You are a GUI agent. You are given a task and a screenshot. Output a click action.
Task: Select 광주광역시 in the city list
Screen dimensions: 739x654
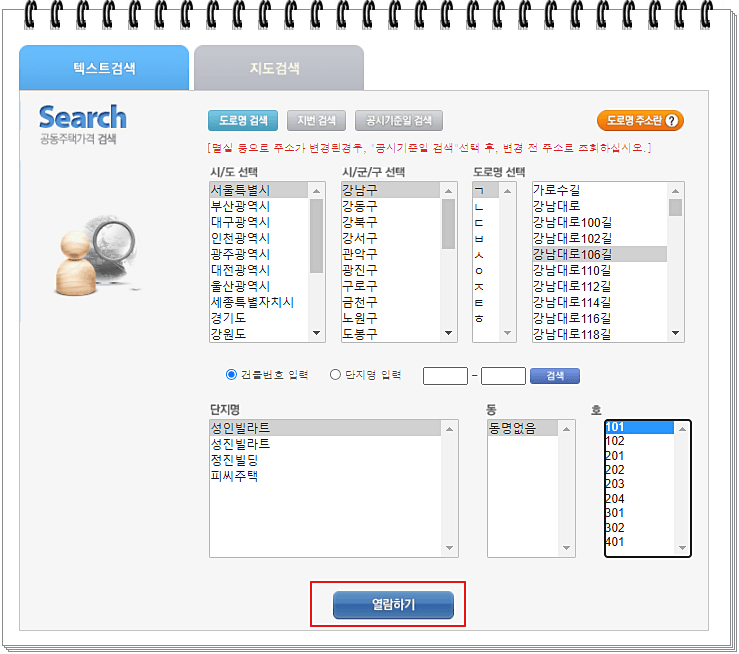(258, 254)
